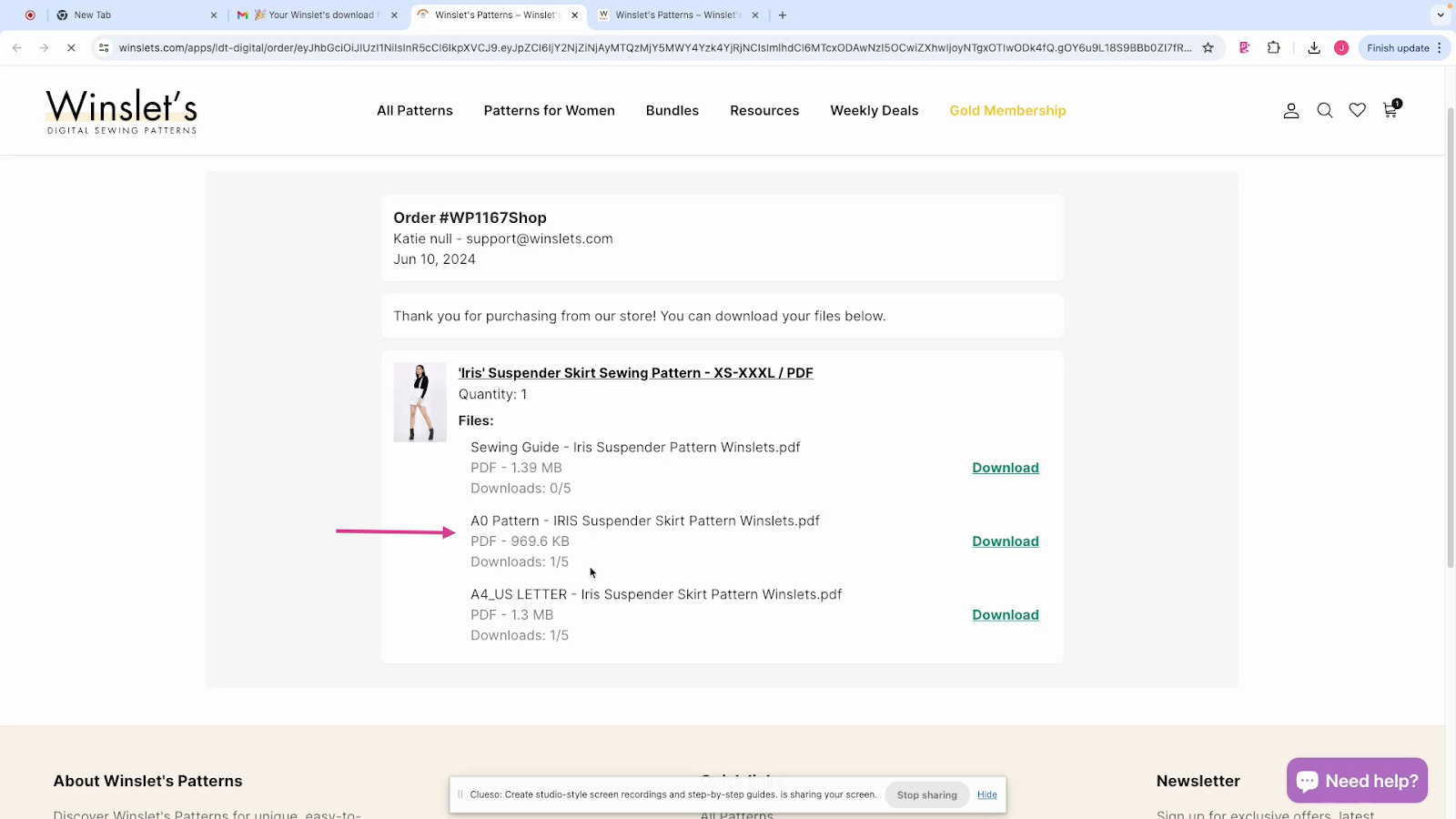This screenshot has height=819, width=1456.
Task: Switch to Your Winslet's download Gmail tab
Action: [x=317, y=15]
